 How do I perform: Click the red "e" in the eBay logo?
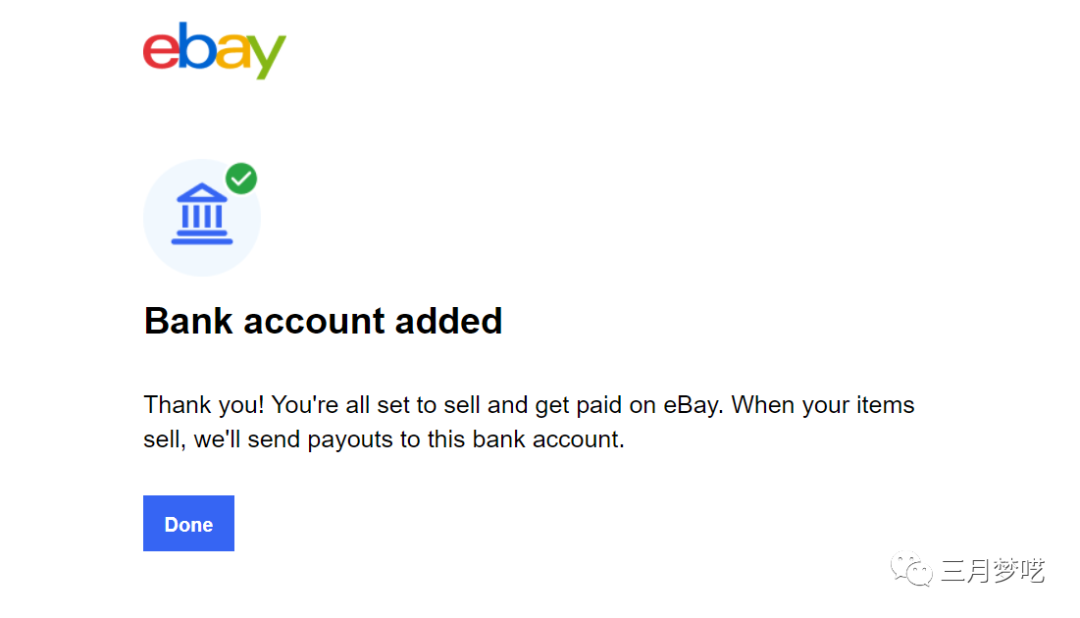point(162,52)
